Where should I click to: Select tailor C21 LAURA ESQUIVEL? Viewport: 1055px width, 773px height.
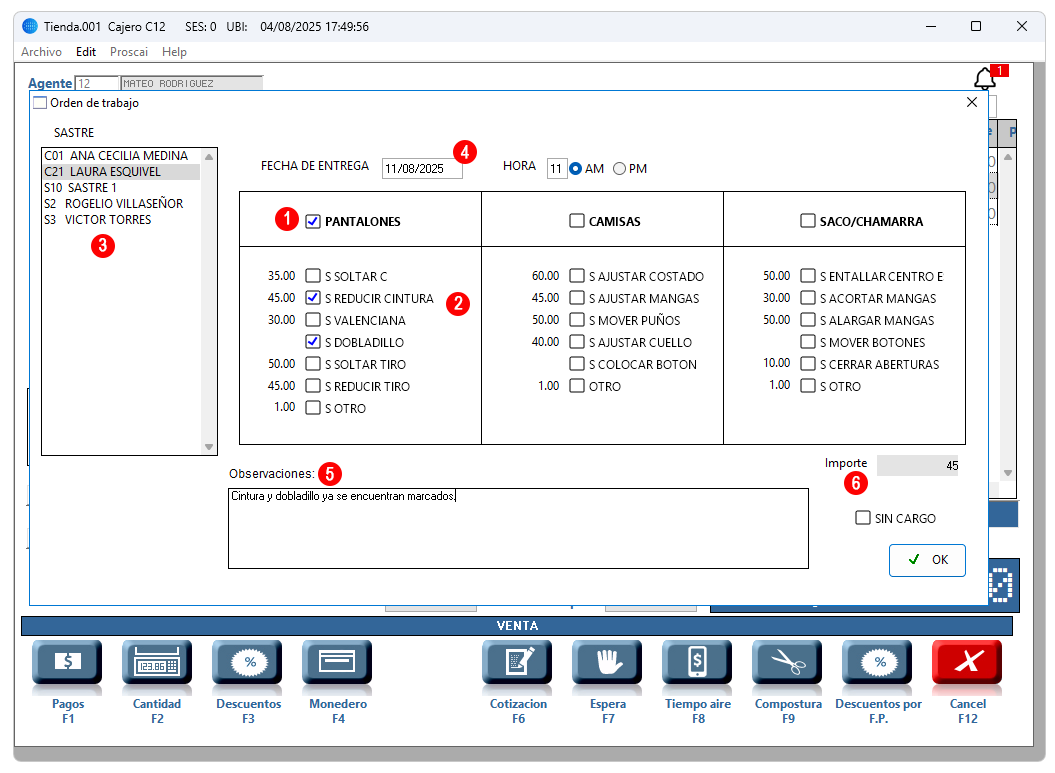[121, 172]
